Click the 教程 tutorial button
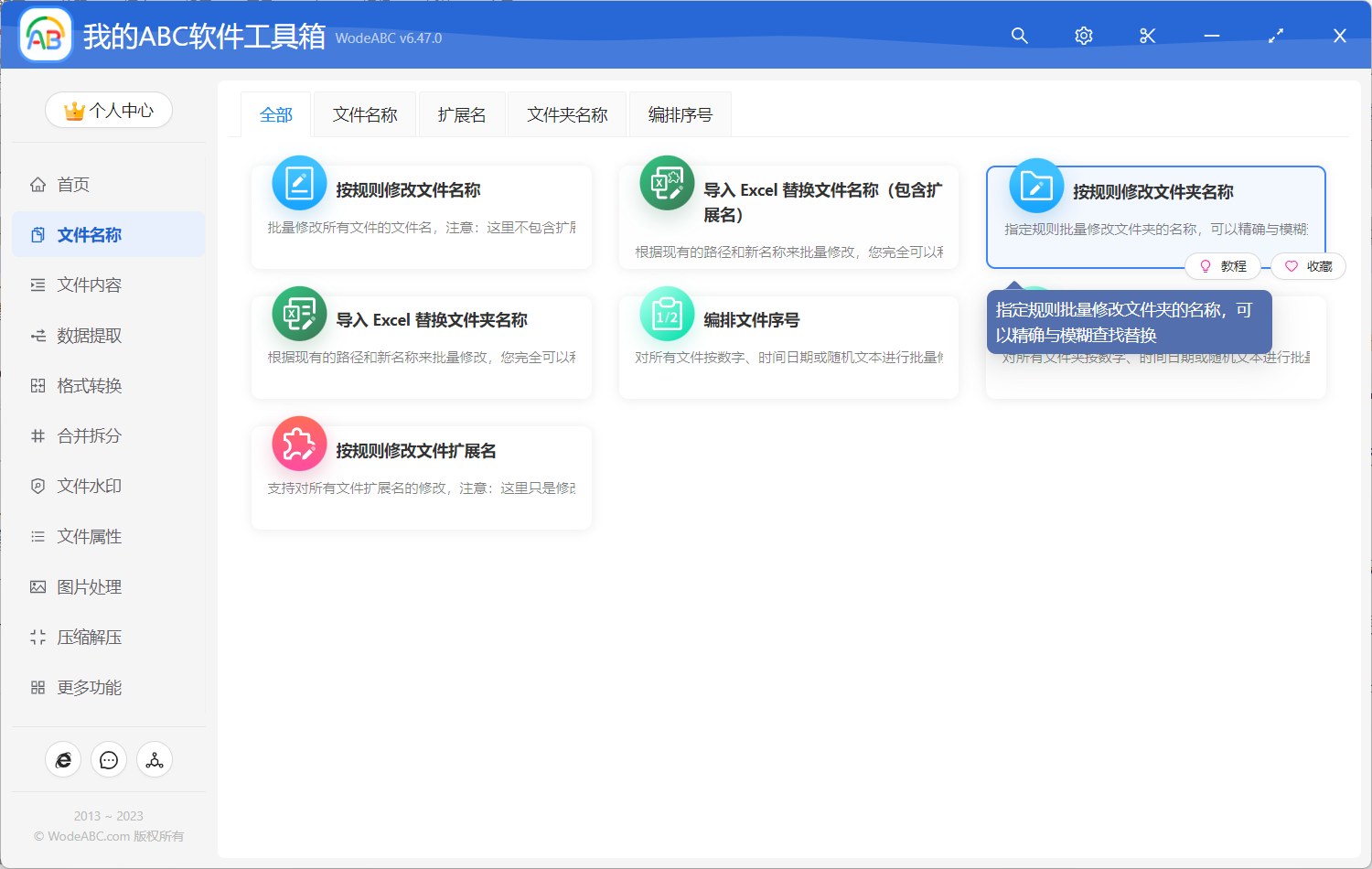The height and width of the screenshot is (869, 1372). (x=1223, y=265)
